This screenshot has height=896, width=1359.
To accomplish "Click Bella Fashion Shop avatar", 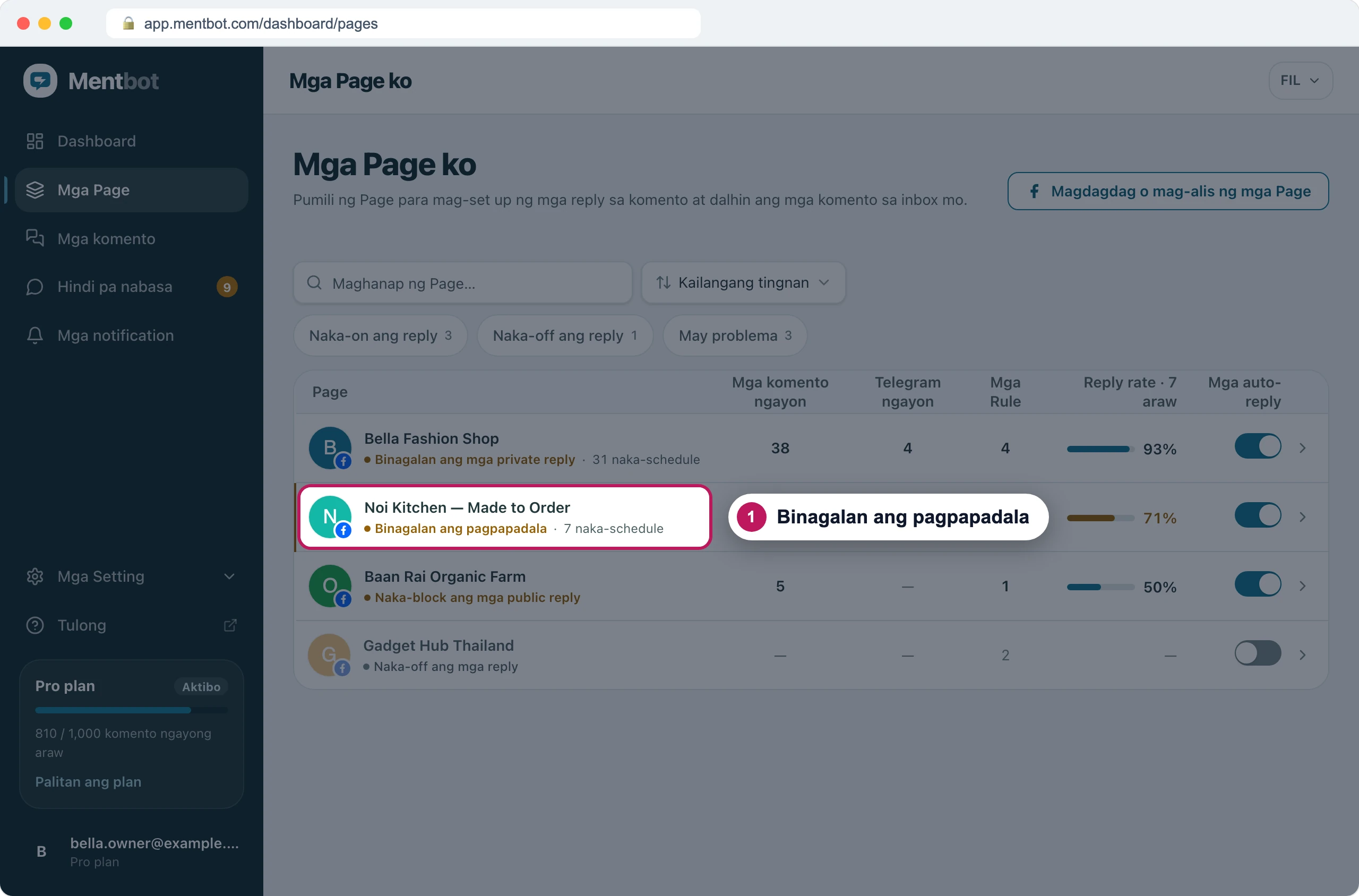I will (x=330, y=448).
